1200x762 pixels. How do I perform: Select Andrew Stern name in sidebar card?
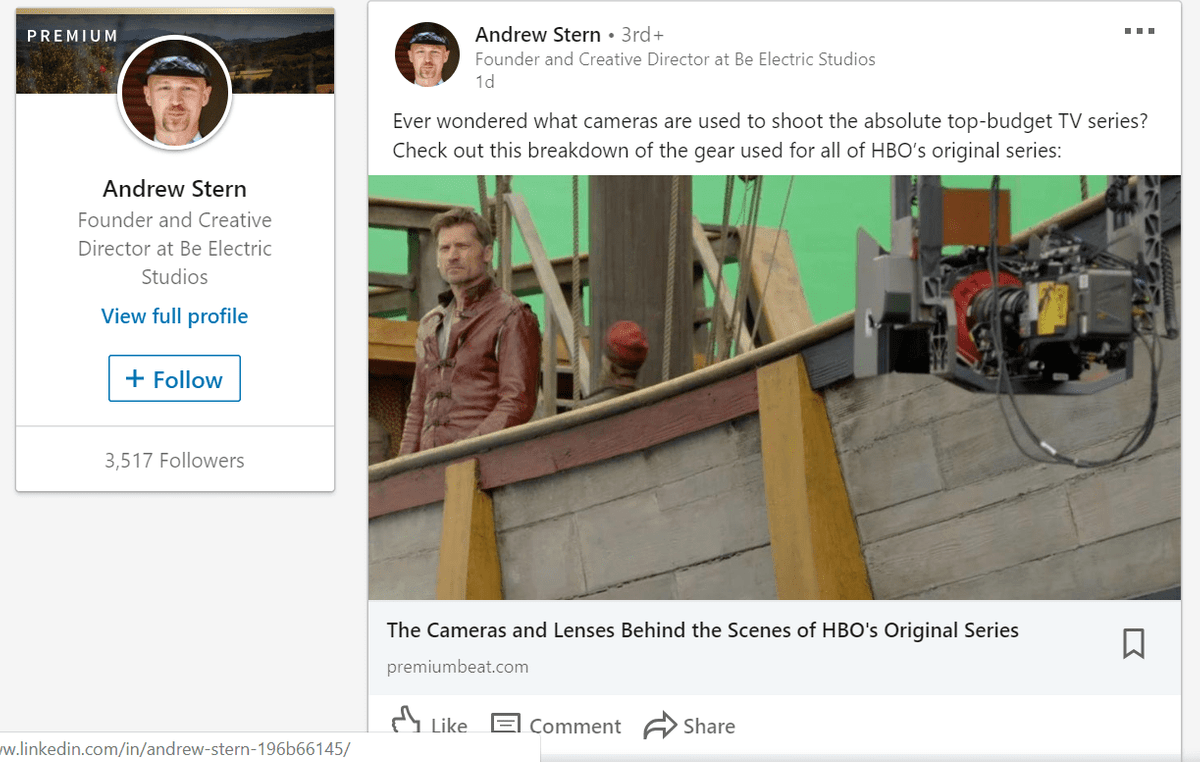click(175, 188)
